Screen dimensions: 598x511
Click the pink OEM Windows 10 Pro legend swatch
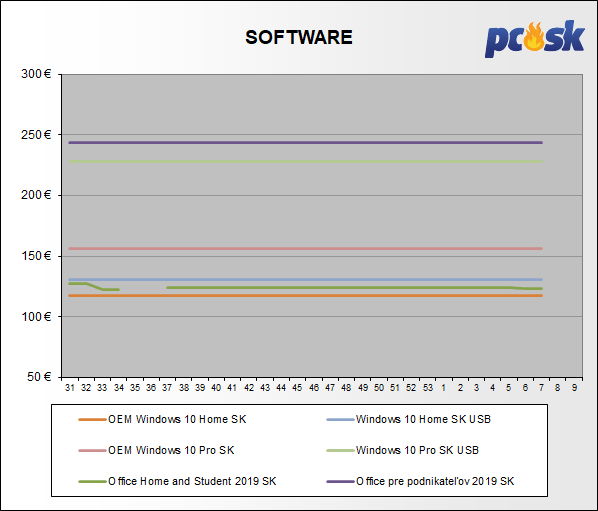(x=92, y=451)
